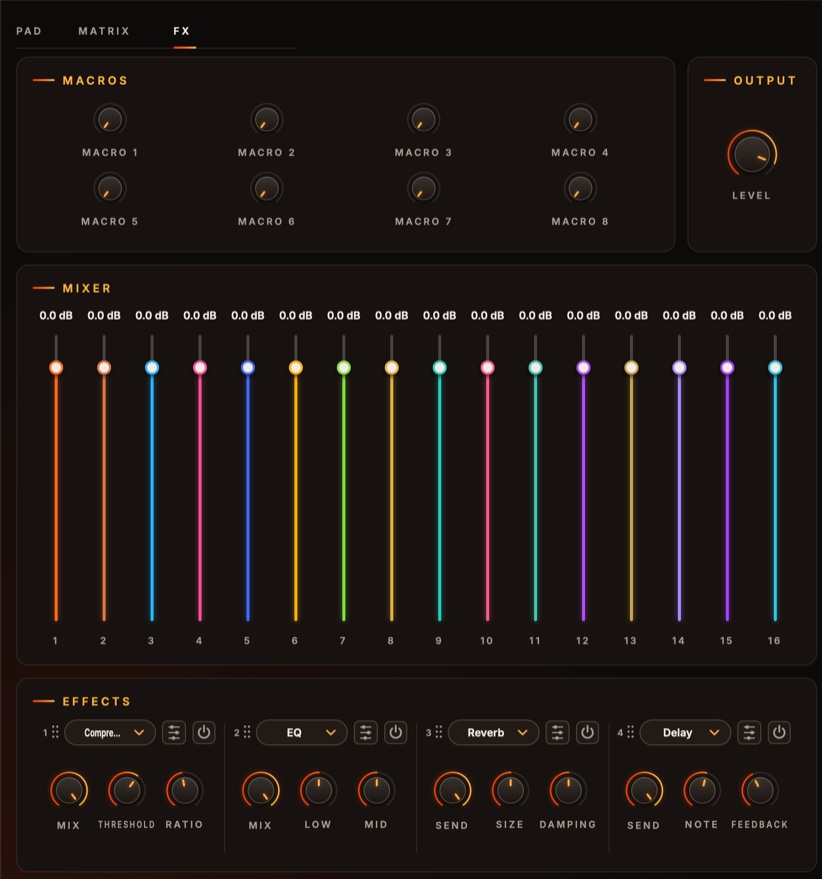Image resolution: width=822 pixels, height=879 pixels.
Task: Click the mixer channel 16 fader handle
Action: click(775, 368)
